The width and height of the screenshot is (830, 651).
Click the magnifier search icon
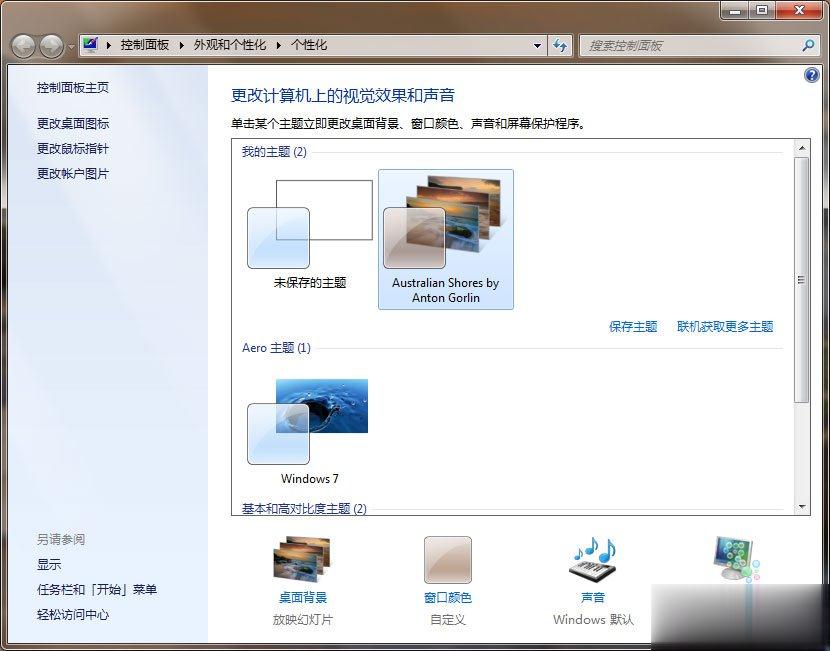pyautogui.click(x=808, y=46)
